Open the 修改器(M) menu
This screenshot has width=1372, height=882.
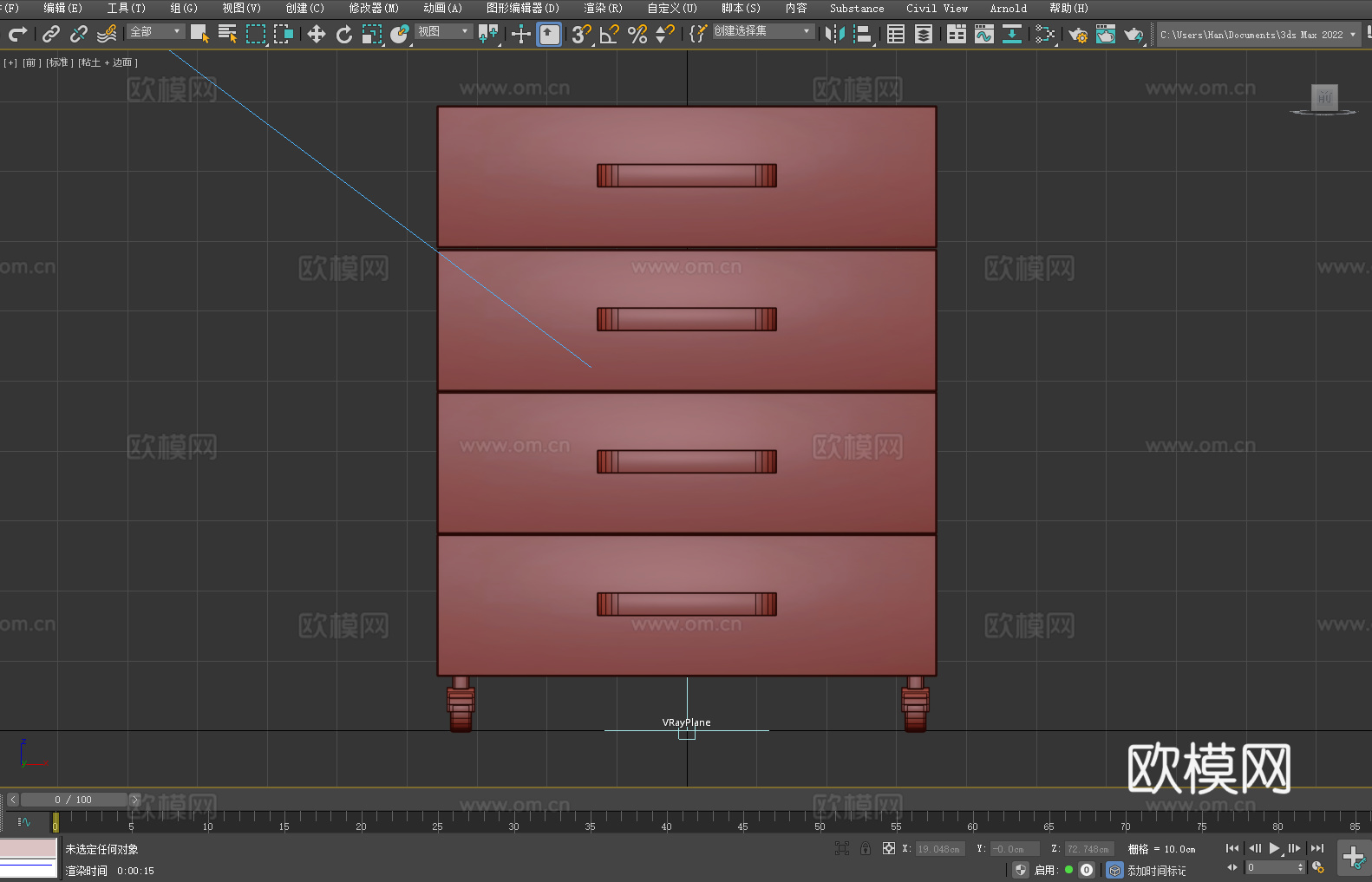[374, 8]
